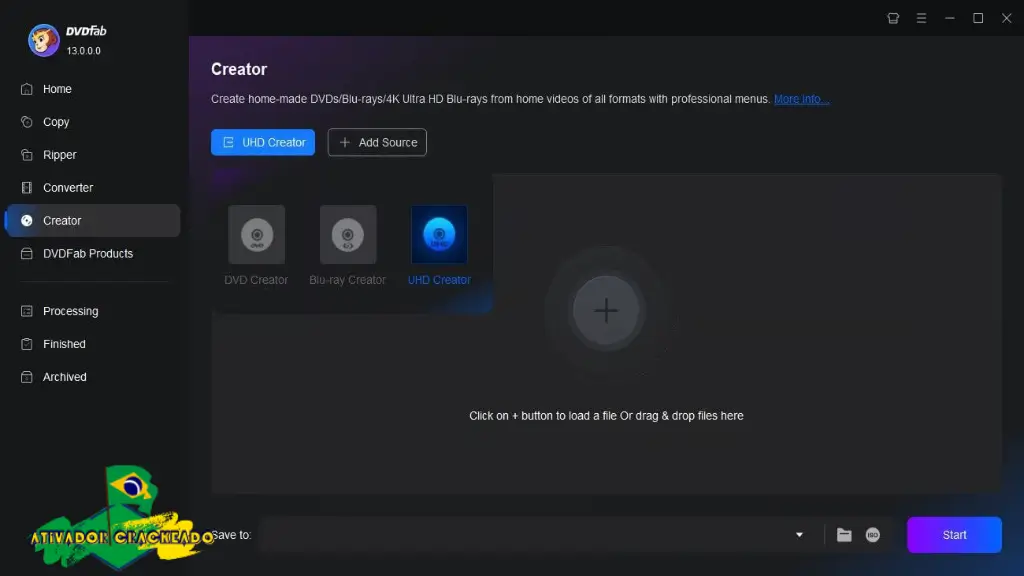Click the Copy disc icon in sidebar
The image size is (1024, 576).
coord(27,122)
